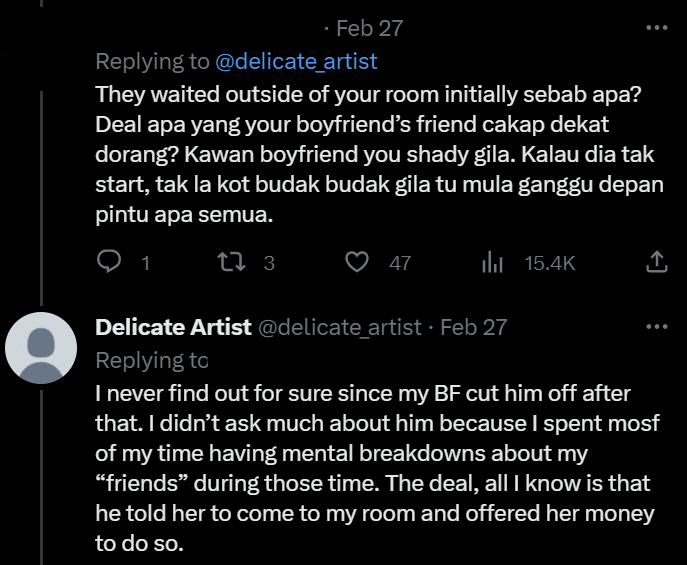This screenshot has width=687, height=565.
Task: Click the reply speech bubble icon
Action: click(108, 262)
